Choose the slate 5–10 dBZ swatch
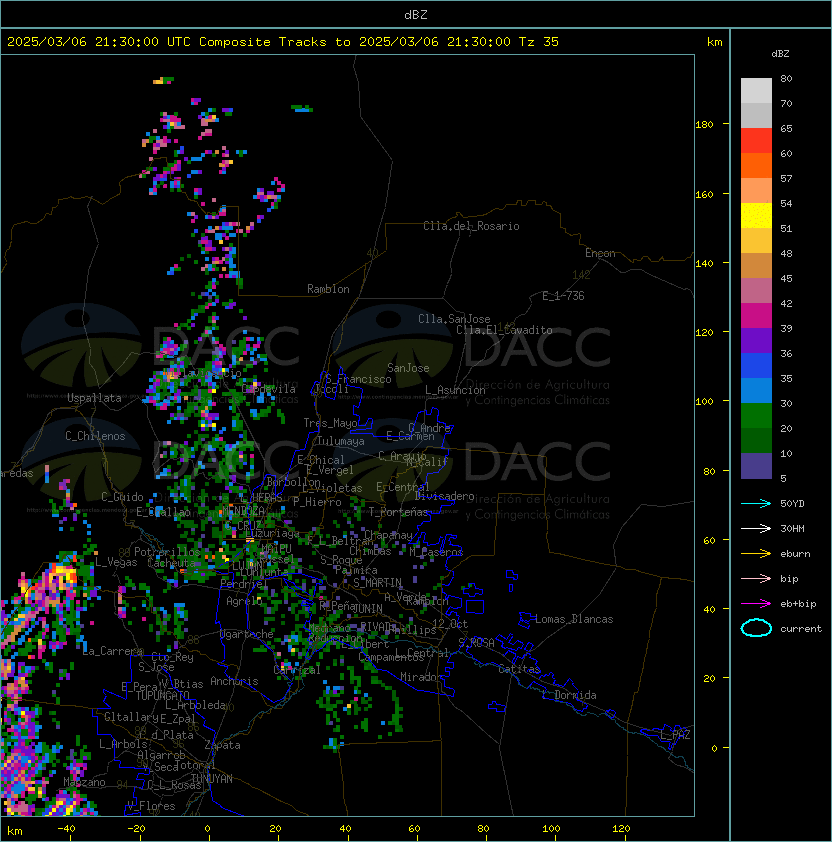The height and width of the screenshot is (842, 832). click(x=756, y=466)
